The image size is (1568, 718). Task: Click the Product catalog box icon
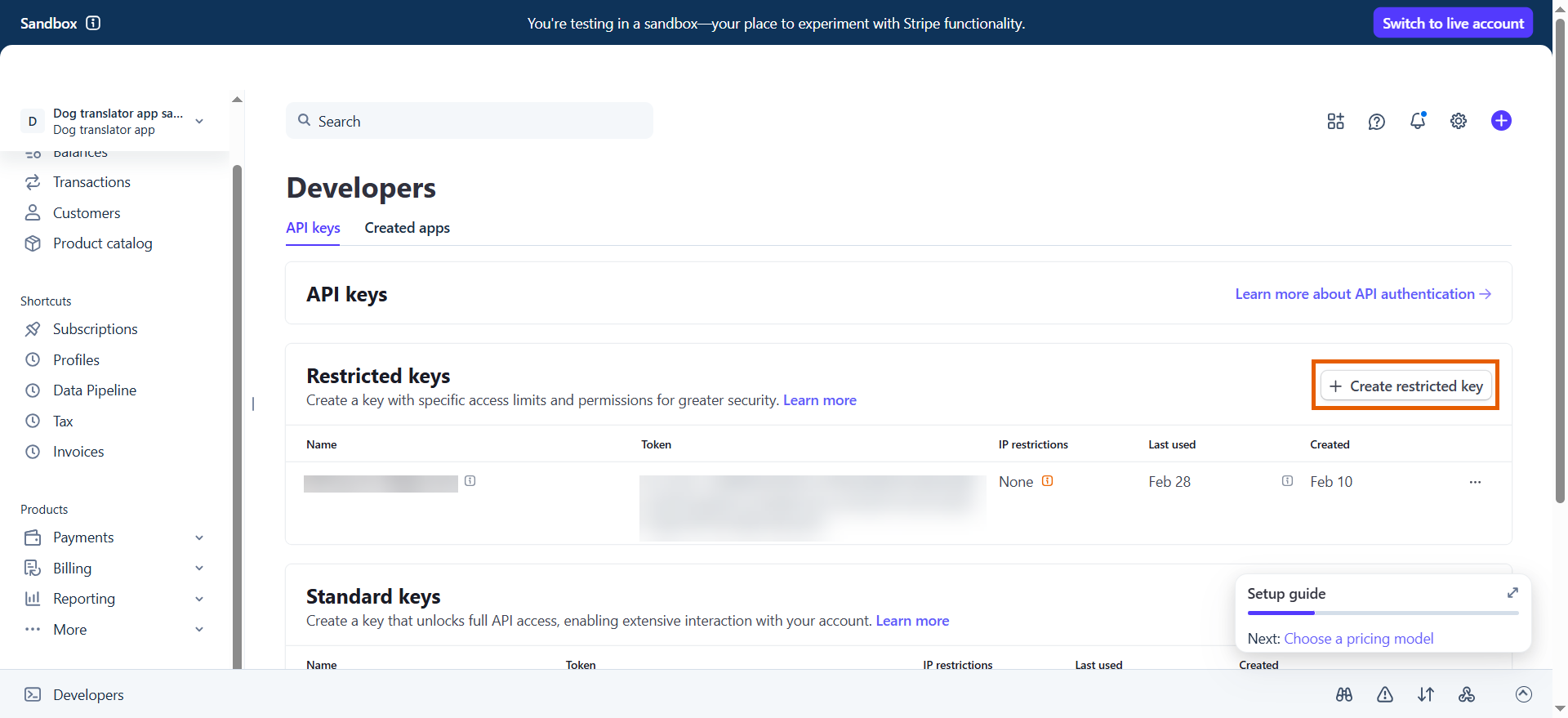click(x=33, y=243)
